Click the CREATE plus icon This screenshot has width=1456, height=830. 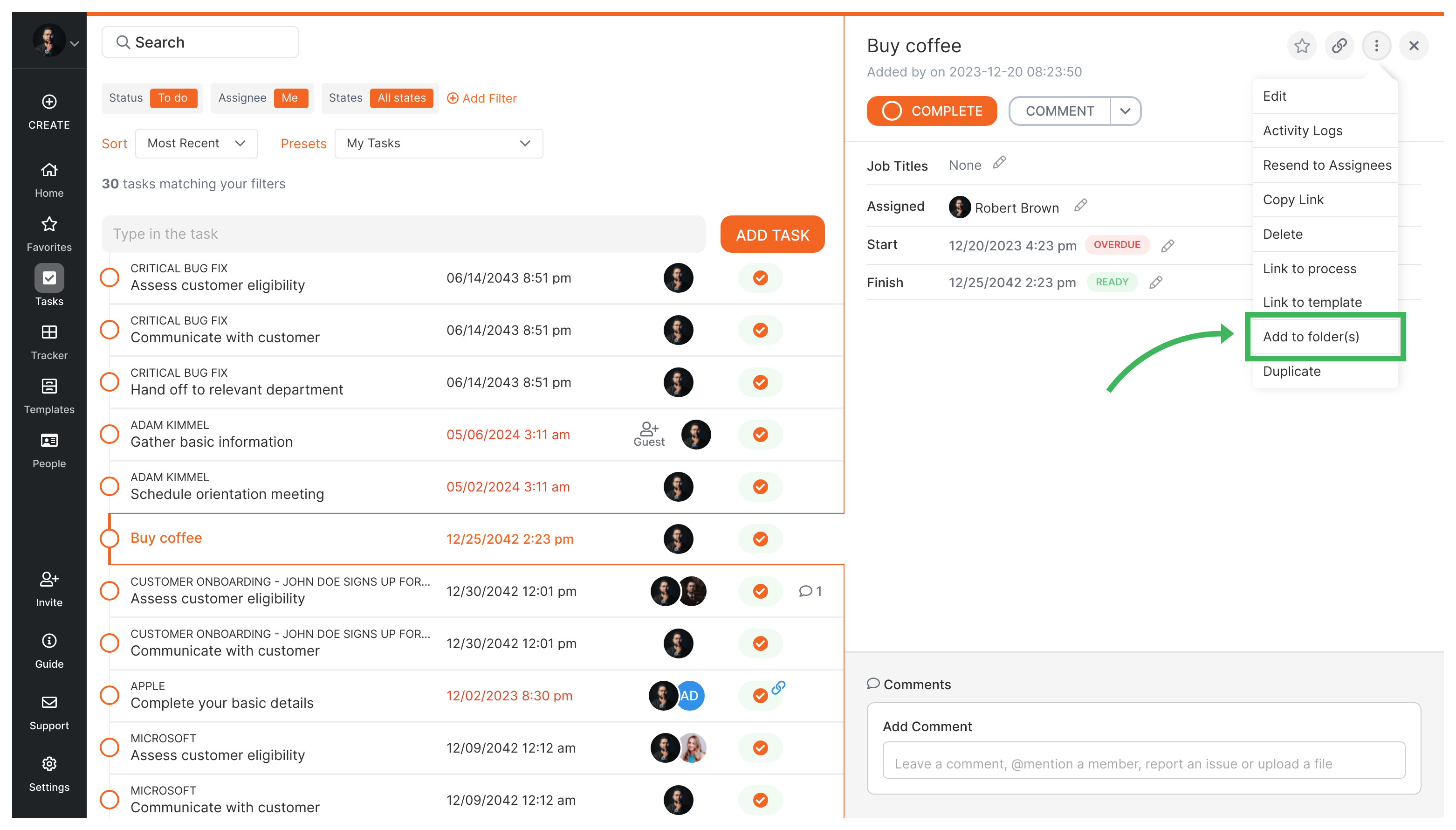point(49,102)
